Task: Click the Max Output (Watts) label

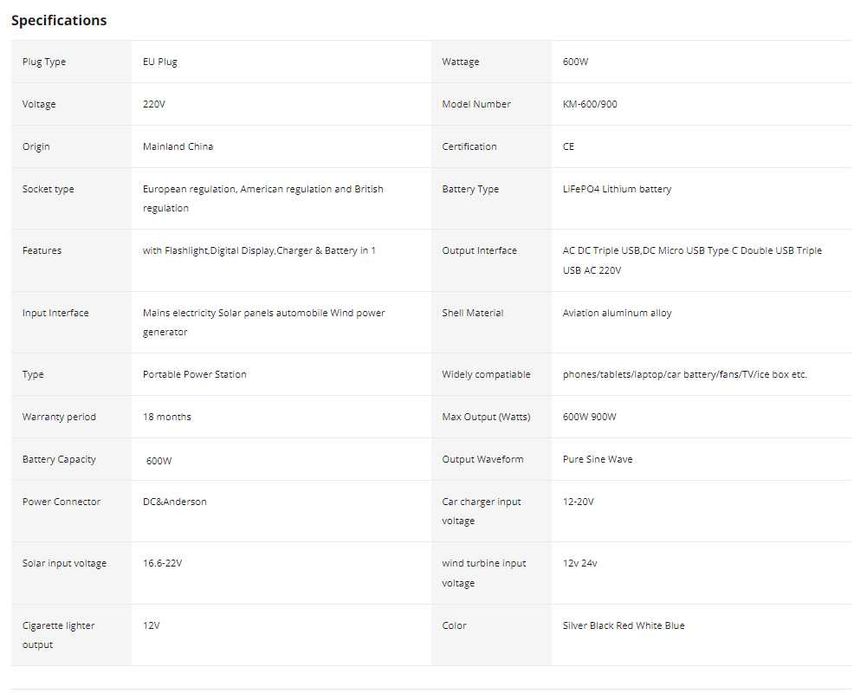Action: tap(486, 417)
